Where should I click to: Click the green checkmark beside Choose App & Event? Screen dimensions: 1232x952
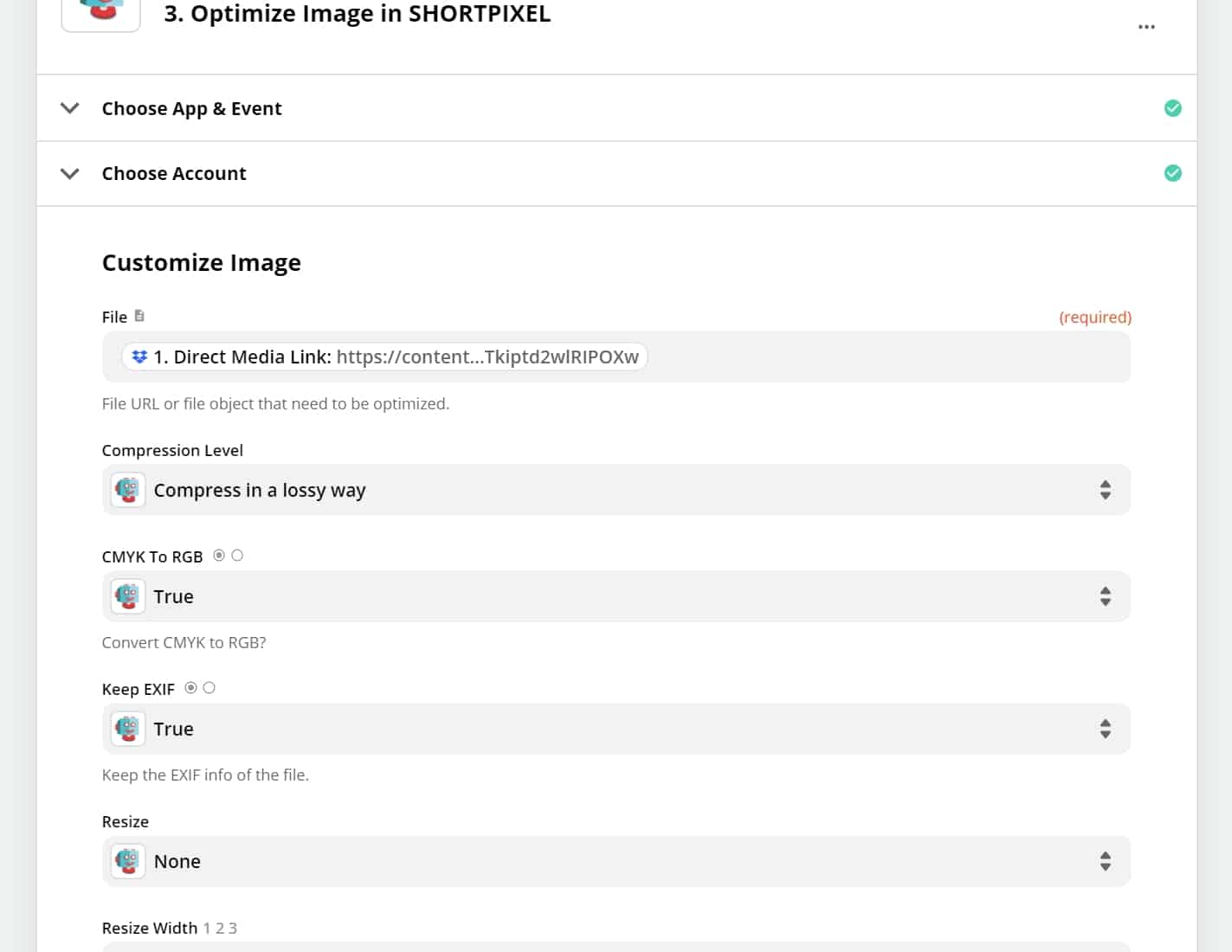(x=1172, y=108)
